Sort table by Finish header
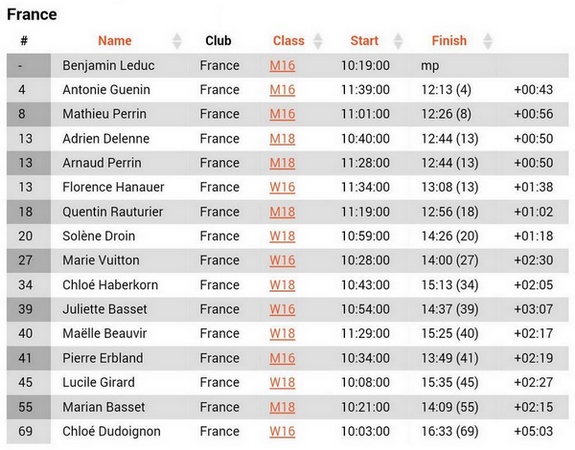 449,40
